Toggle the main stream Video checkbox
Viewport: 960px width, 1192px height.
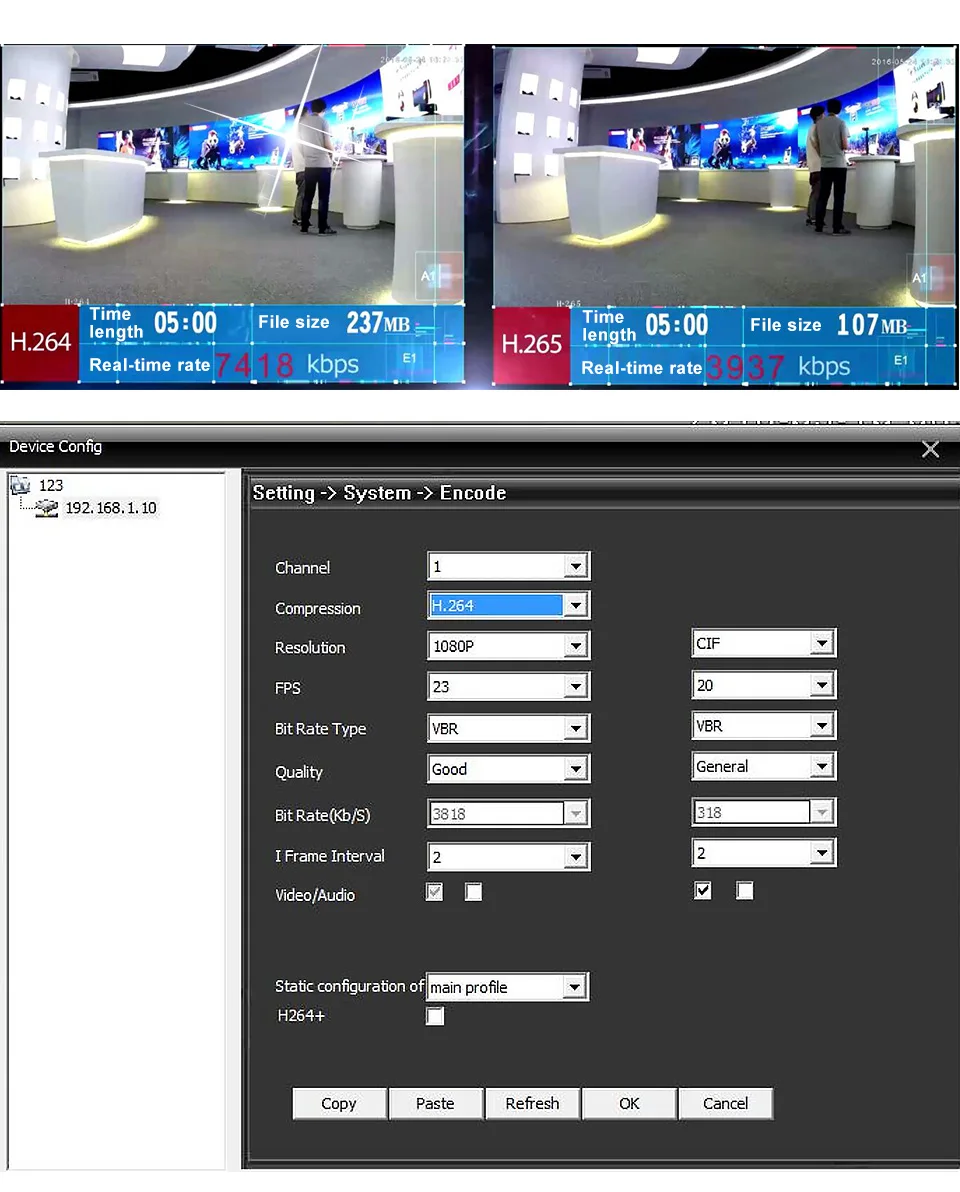click(434, 892)
